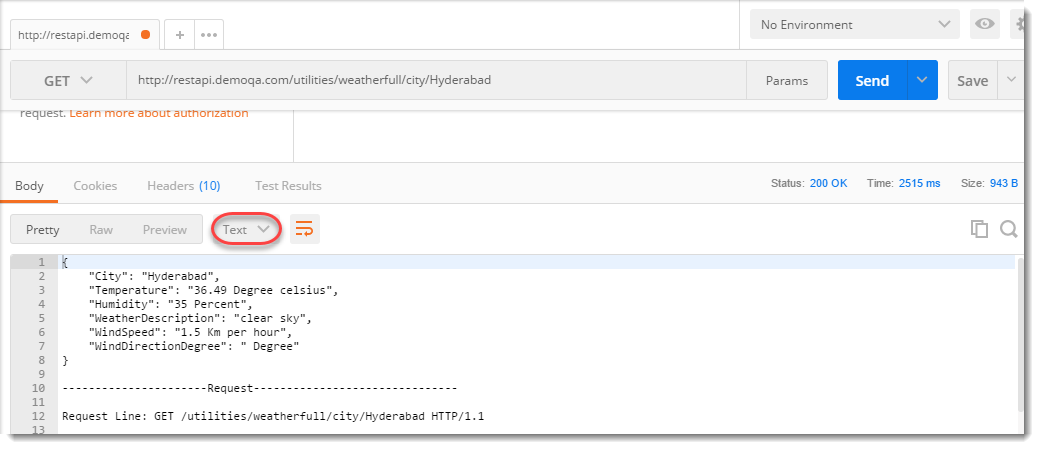Click the Params button
Image resolution: width=1039 pixels, height=449 pixels.
click(787, 81)
